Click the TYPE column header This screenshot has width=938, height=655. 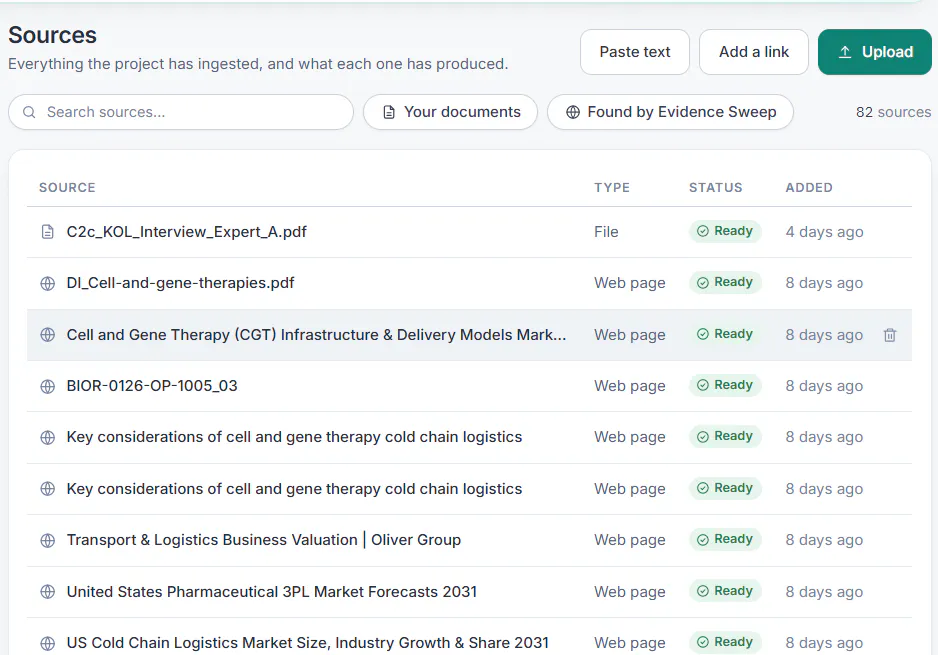612,188
